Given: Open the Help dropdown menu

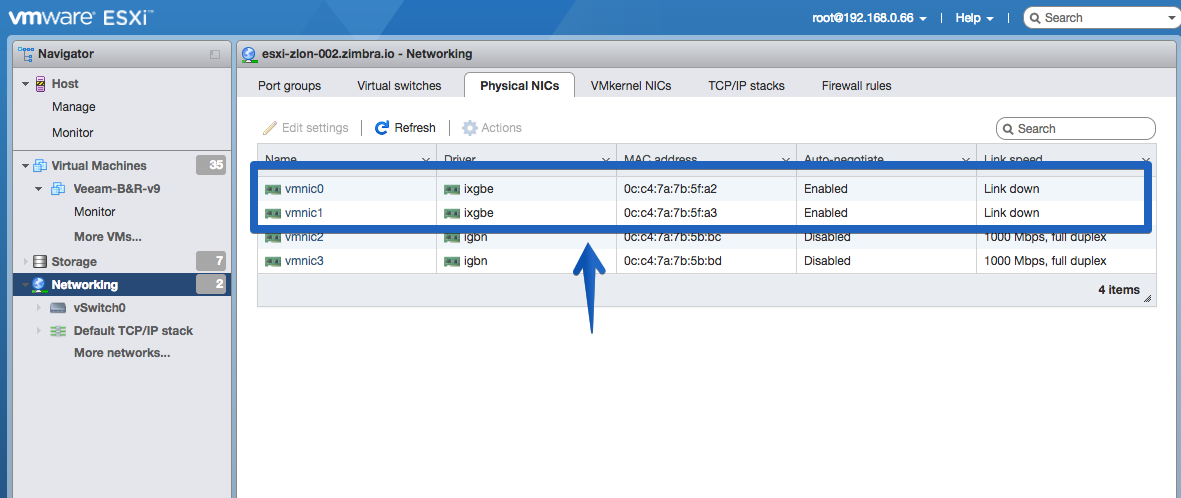Looking at the screenshot, I should [975, 18].
